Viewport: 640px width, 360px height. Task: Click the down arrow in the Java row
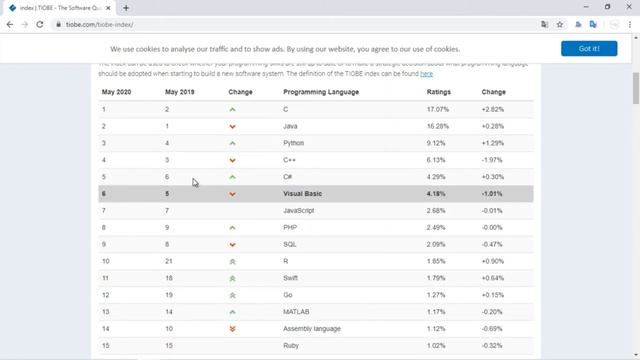[x=232, y=127]
